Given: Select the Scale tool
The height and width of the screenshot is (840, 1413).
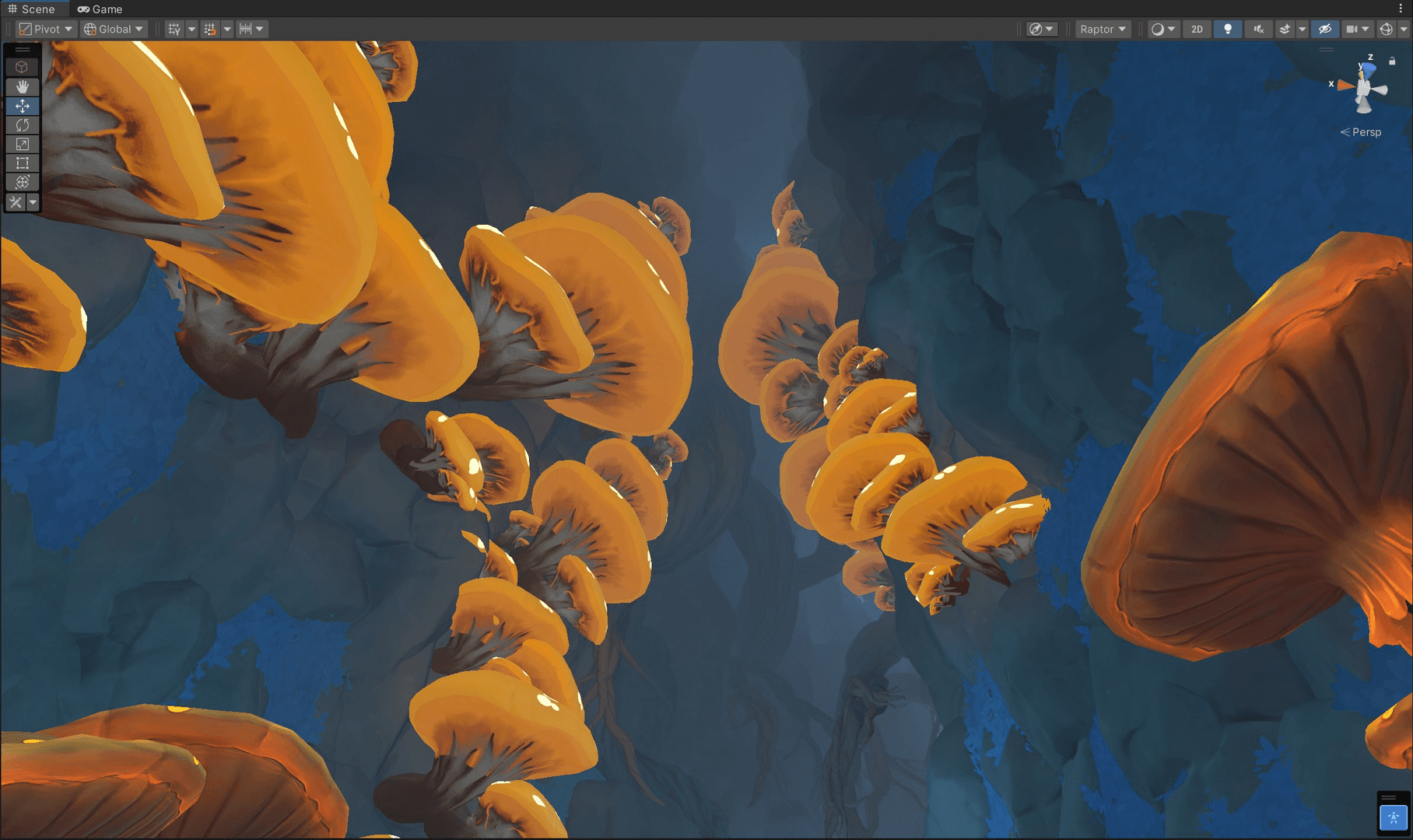Looking at the screenshot, I should 22,144.
